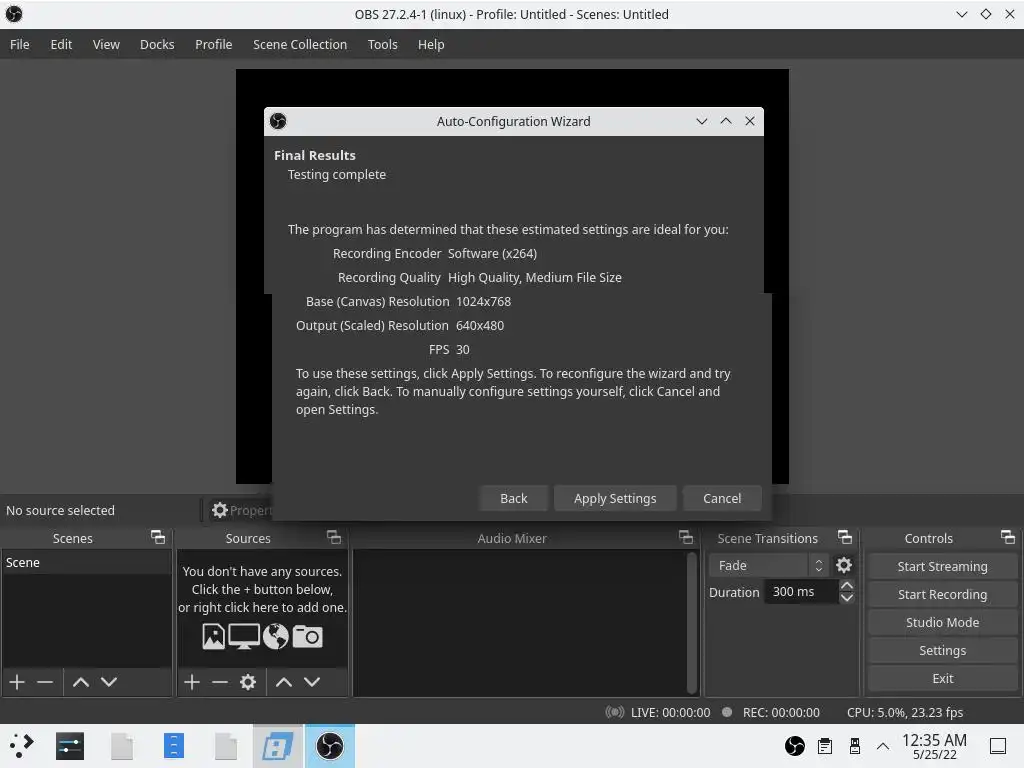Click the "640x480" output resolution value
This screenshot has height=768, width=1024.
(480, 326)
